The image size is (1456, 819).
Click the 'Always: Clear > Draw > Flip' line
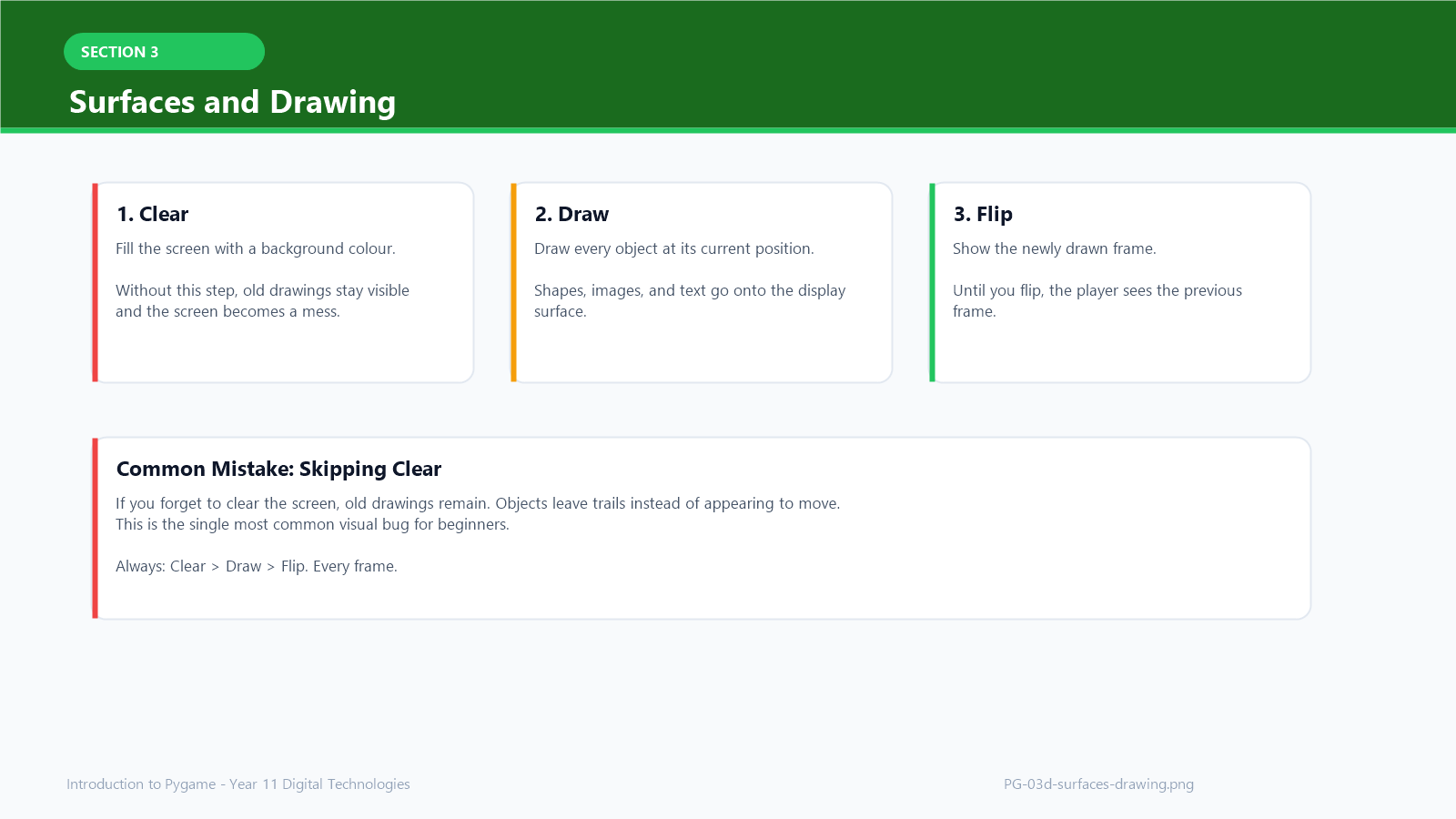257,566
